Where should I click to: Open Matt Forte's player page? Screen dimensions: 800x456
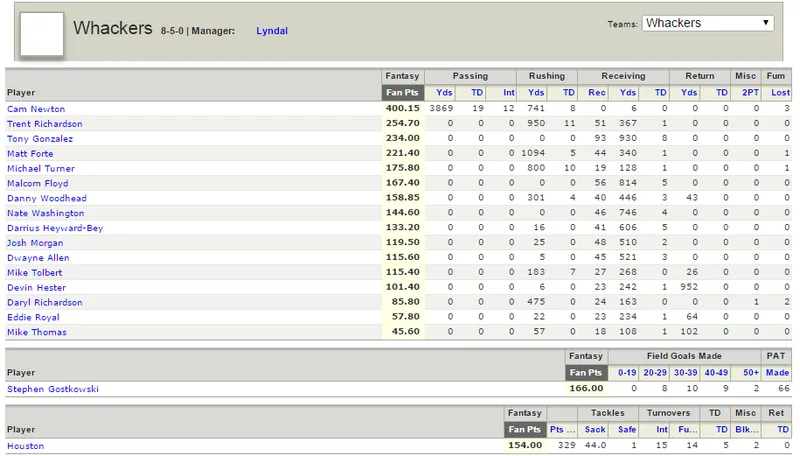point(30,153)
